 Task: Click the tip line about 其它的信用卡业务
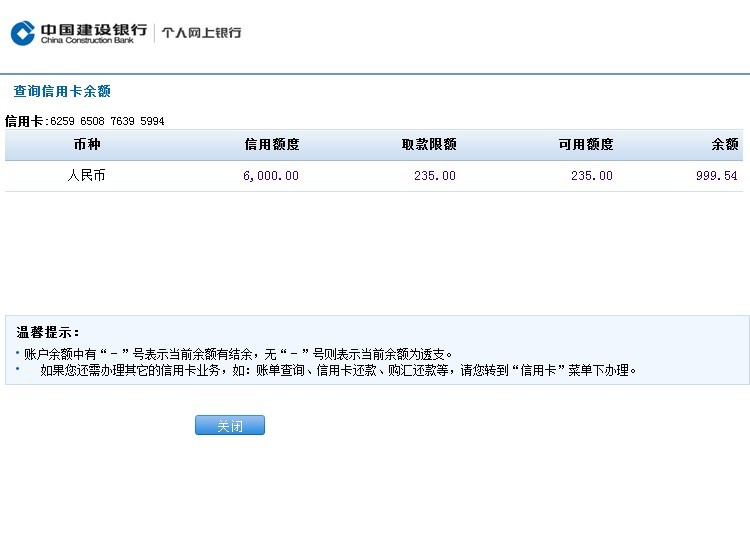[338, 371]
